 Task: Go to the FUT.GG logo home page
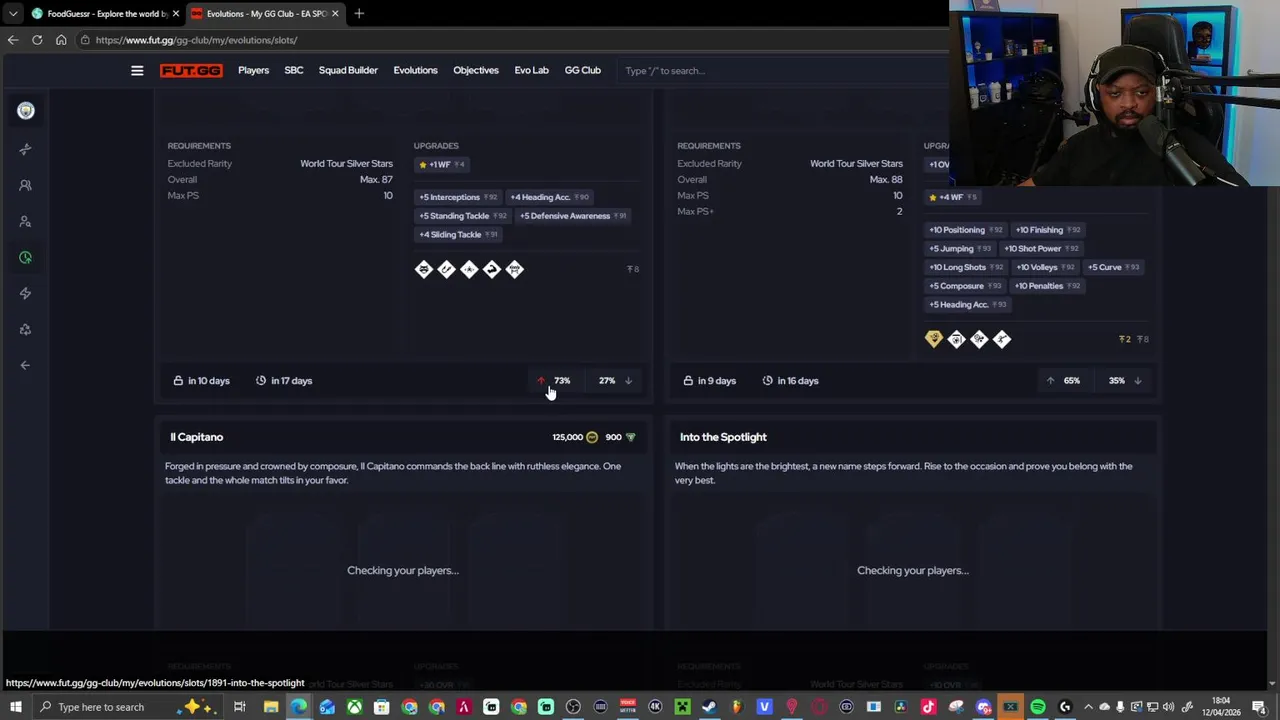pos(191,70)
